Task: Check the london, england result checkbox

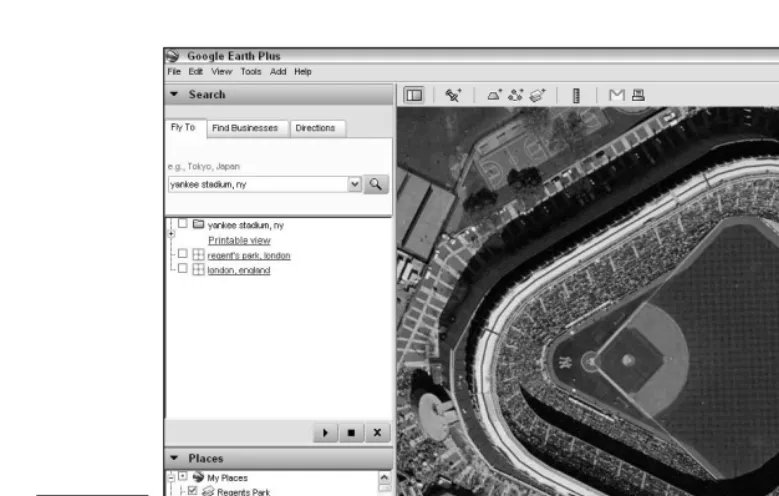Action: (183, 268)
